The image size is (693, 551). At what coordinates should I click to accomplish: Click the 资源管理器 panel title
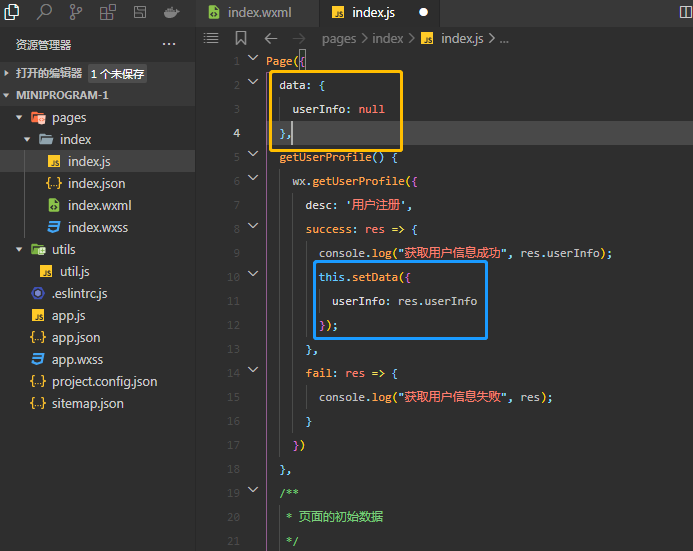coord(43,45)
